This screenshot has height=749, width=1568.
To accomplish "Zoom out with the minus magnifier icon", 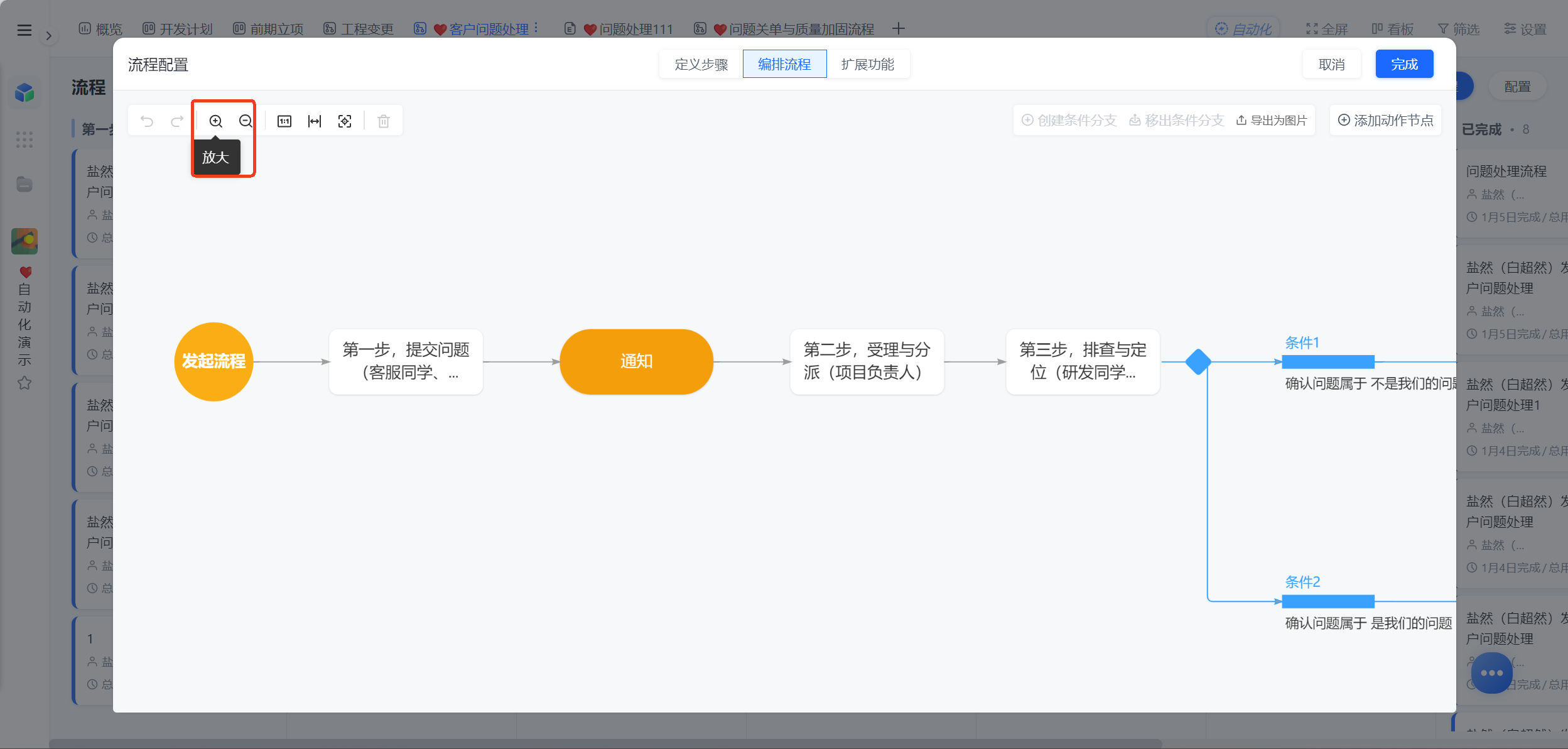I will 246,121.
